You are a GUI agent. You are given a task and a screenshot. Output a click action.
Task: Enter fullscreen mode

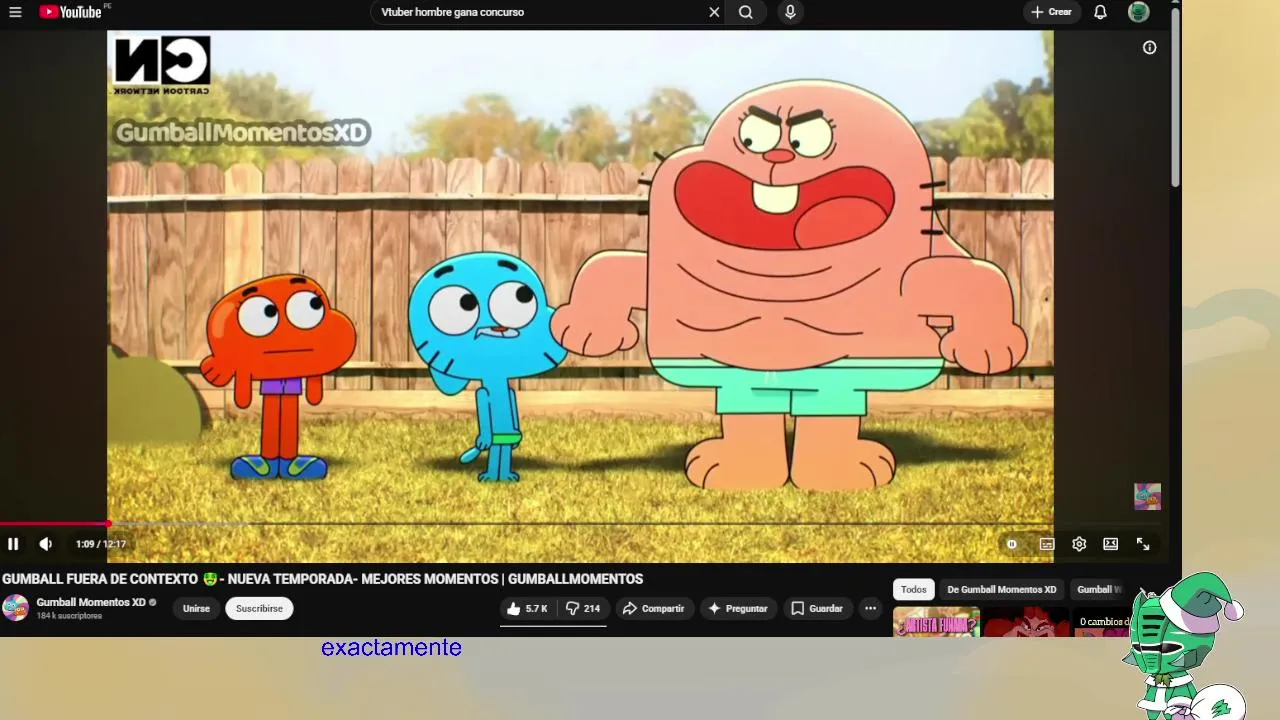click(1143, 544)
